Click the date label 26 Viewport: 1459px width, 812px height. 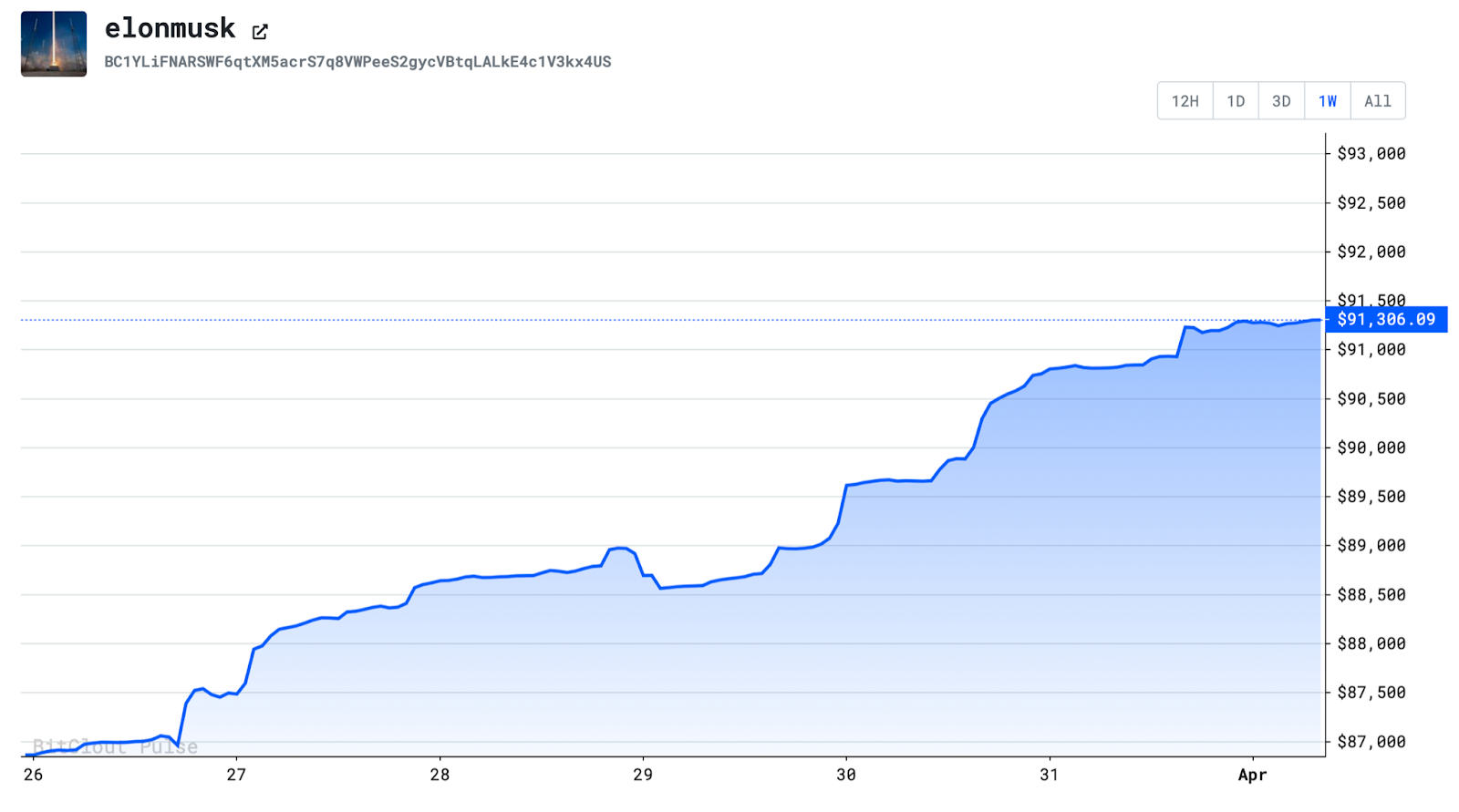(x=33, y=775)
